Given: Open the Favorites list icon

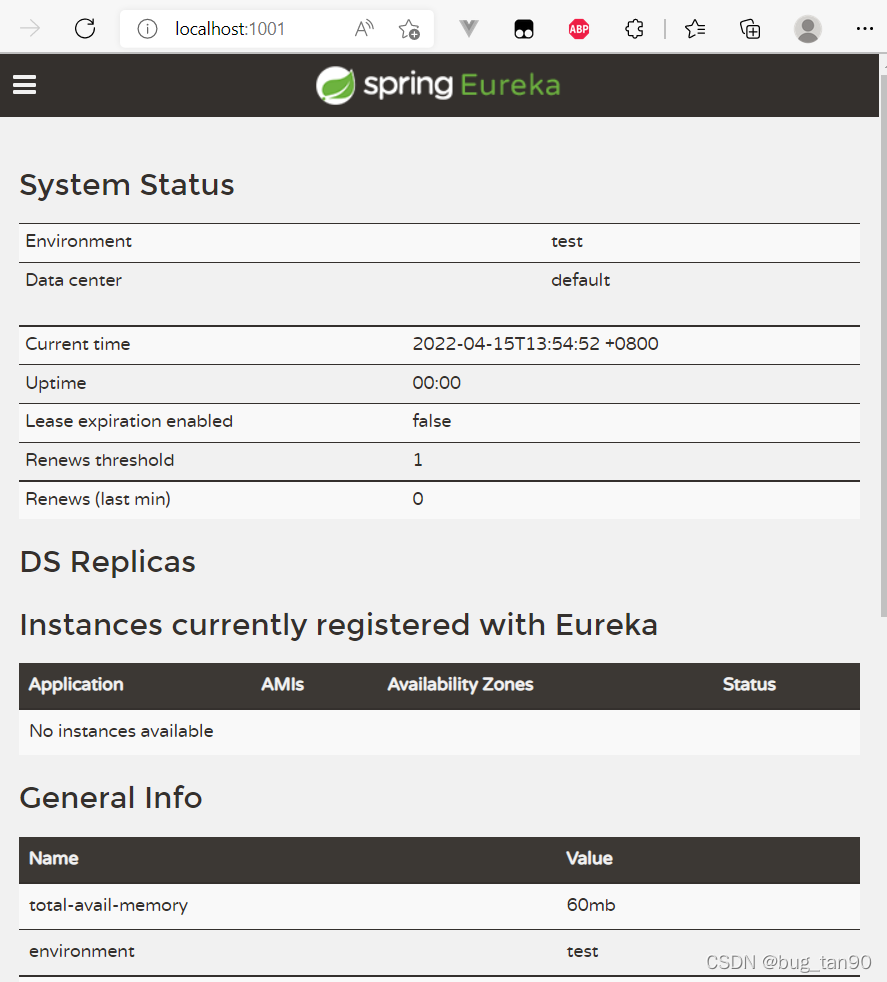Looking at the screenshot, I should 695,29.
